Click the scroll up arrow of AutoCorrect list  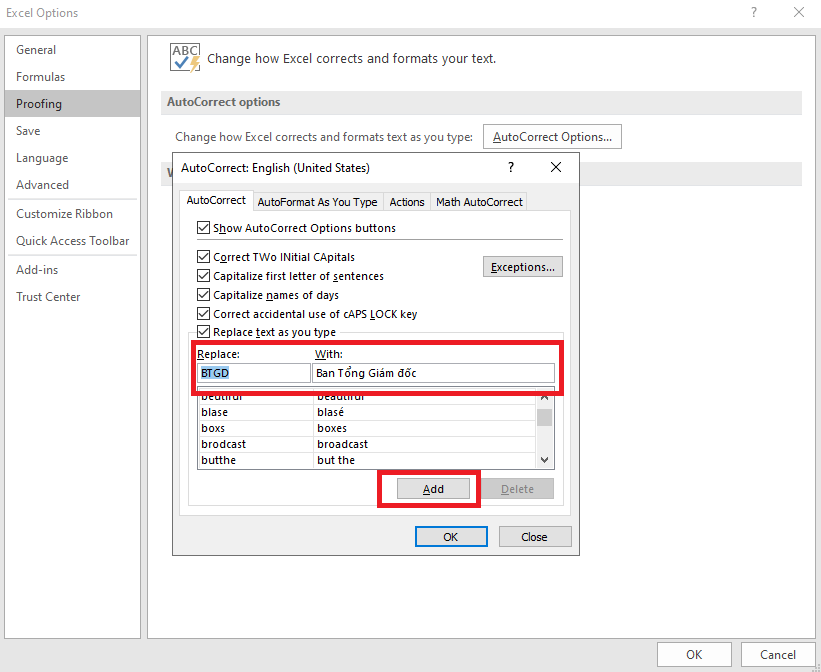pyautogui.click(x=545, y=398)
